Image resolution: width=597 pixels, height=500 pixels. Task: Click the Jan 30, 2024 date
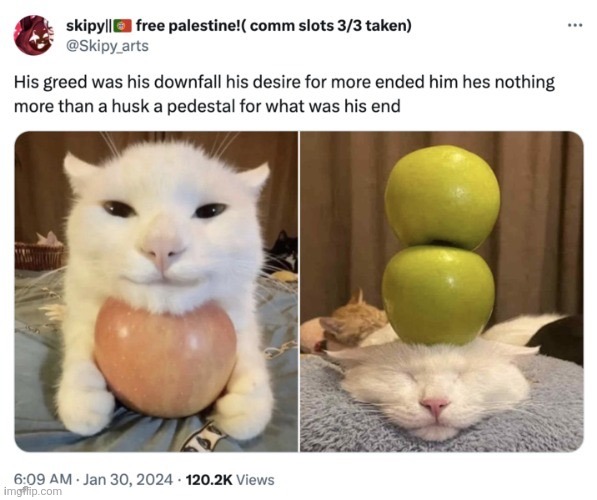[128, 479]
